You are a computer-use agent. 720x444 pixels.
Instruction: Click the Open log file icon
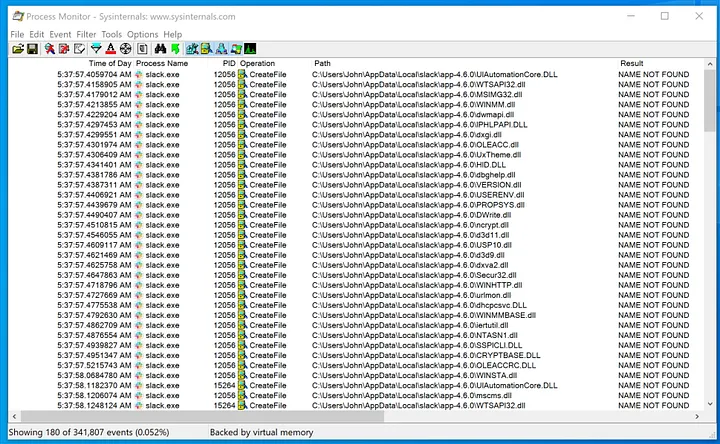(x=17, y=48)
